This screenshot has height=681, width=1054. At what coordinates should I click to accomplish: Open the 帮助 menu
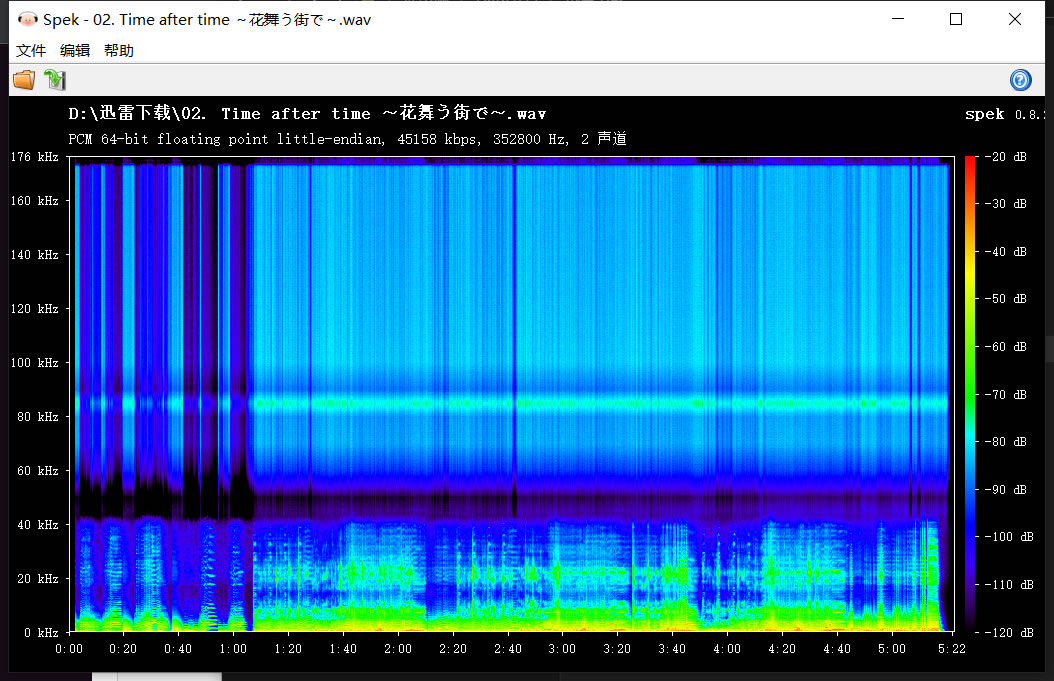pos(119,51)
